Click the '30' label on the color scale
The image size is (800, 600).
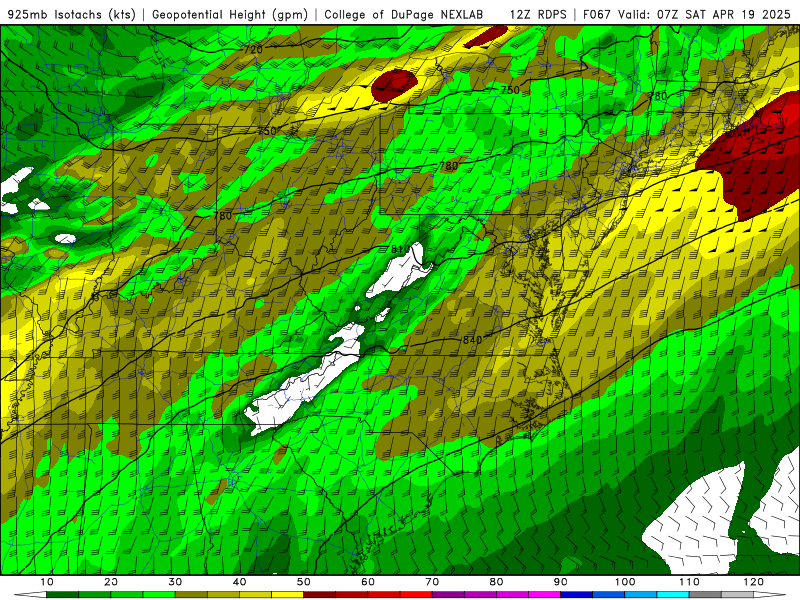click(x=175, y=582)
